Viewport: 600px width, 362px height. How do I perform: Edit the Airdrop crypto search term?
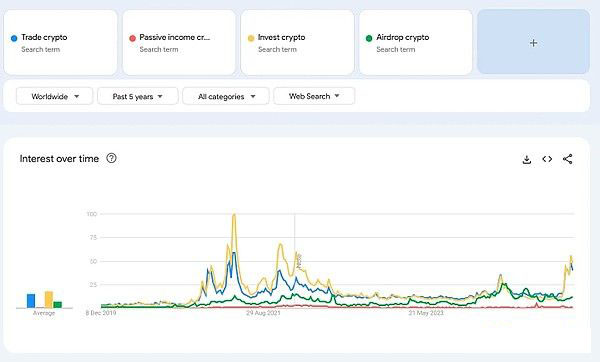[x=416, y=42]
